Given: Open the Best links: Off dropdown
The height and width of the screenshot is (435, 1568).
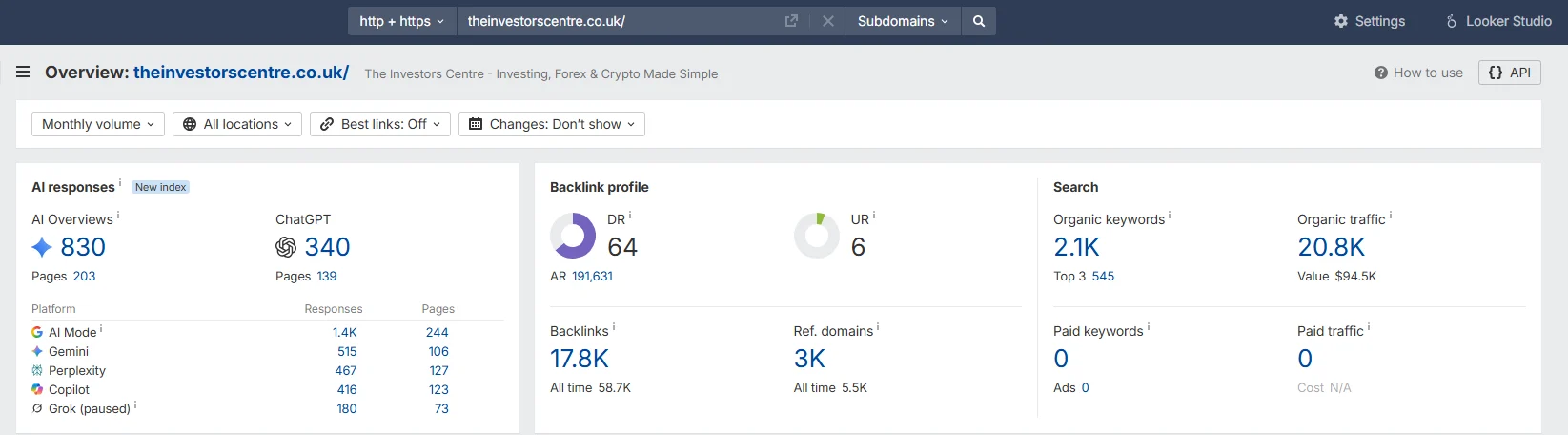Looking at the screenshot, I should (380, 124).
